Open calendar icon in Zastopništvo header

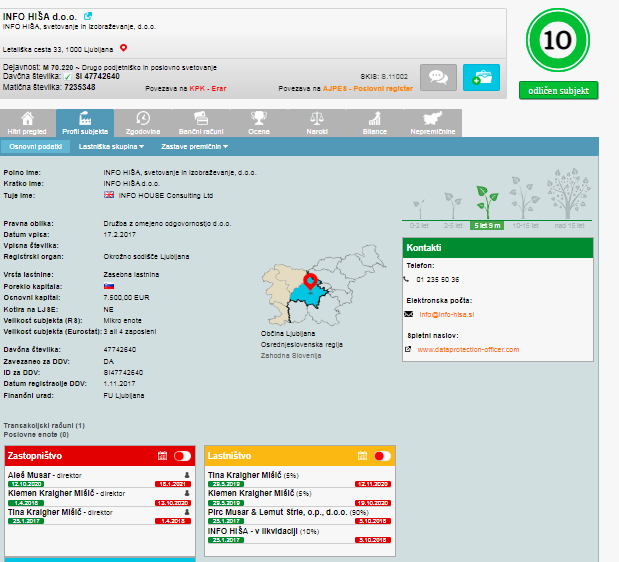[163, 456]
